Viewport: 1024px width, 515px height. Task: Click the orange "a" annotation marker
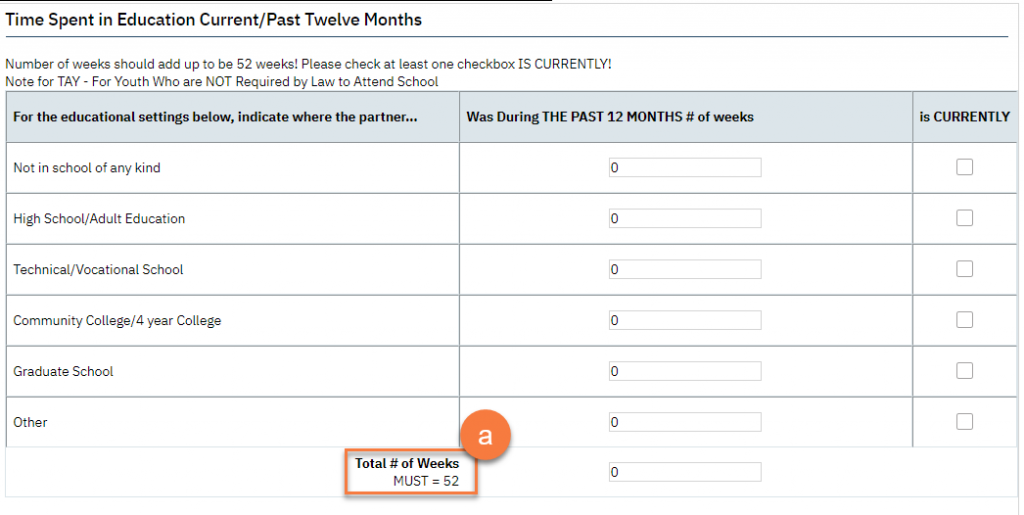coord(485,437)
